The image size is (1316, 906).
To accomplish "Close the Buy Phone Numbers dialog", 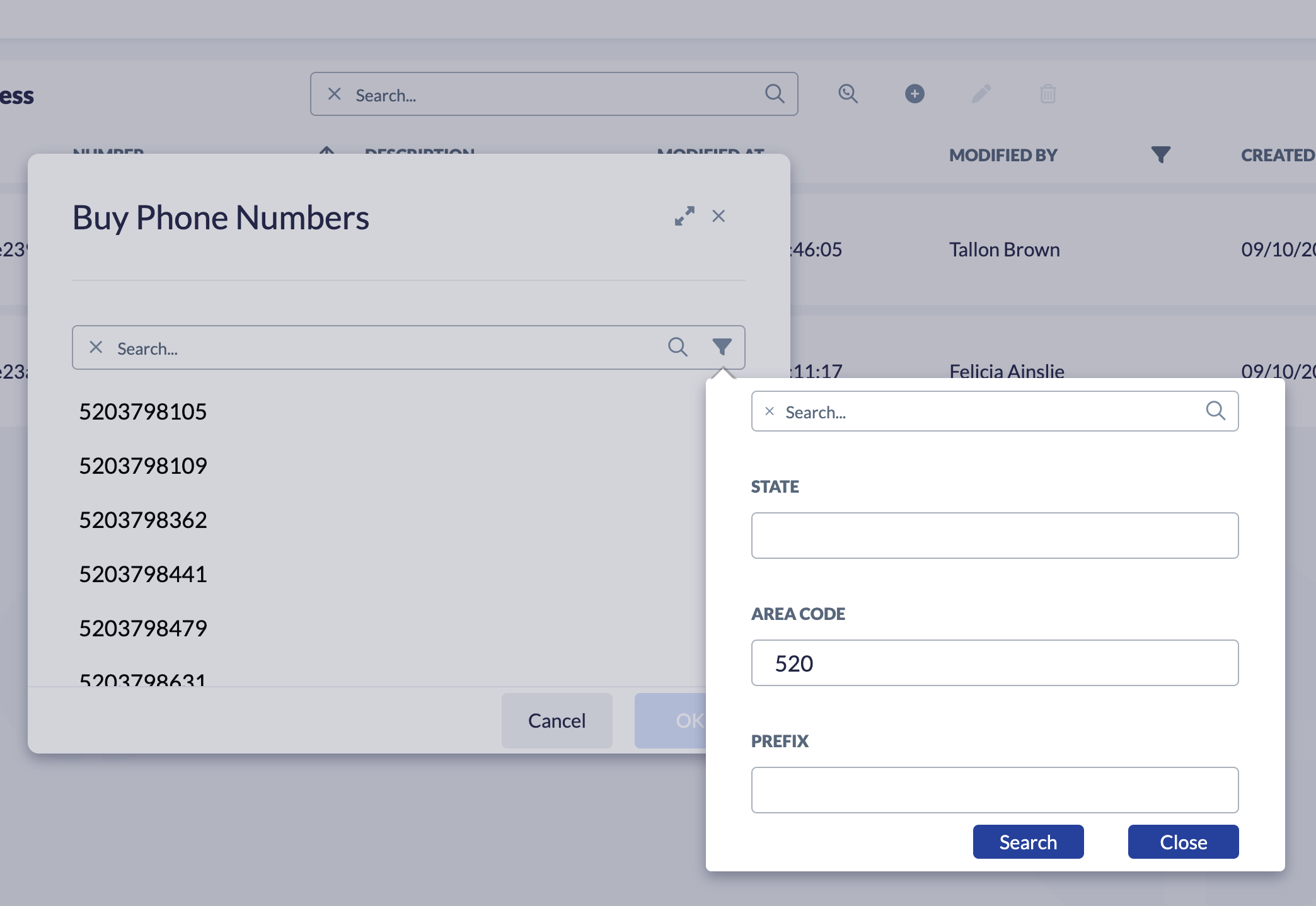I will pos(719,216).
